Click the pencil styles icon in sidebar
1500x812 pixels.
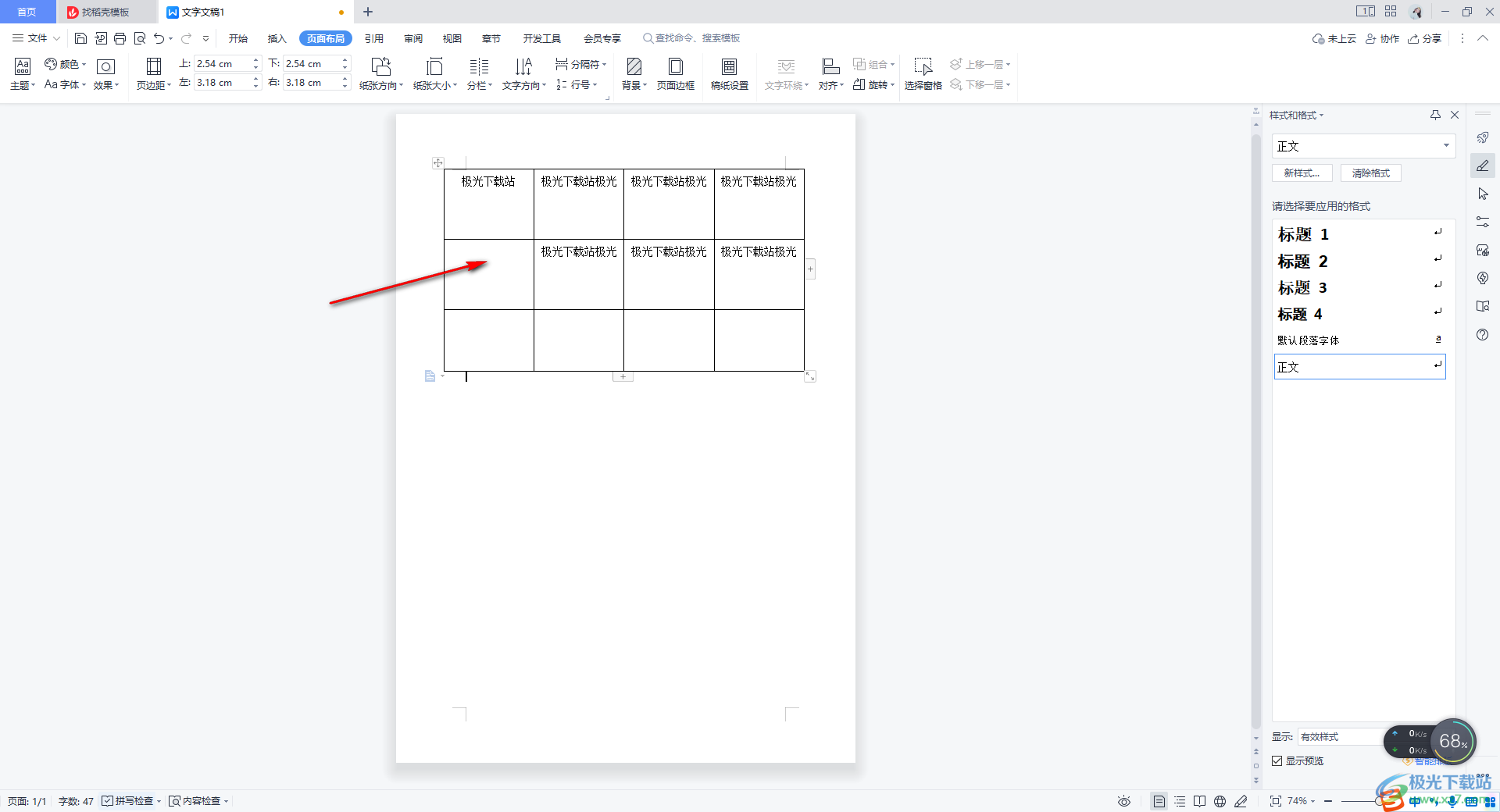[x=1482, y=166]
